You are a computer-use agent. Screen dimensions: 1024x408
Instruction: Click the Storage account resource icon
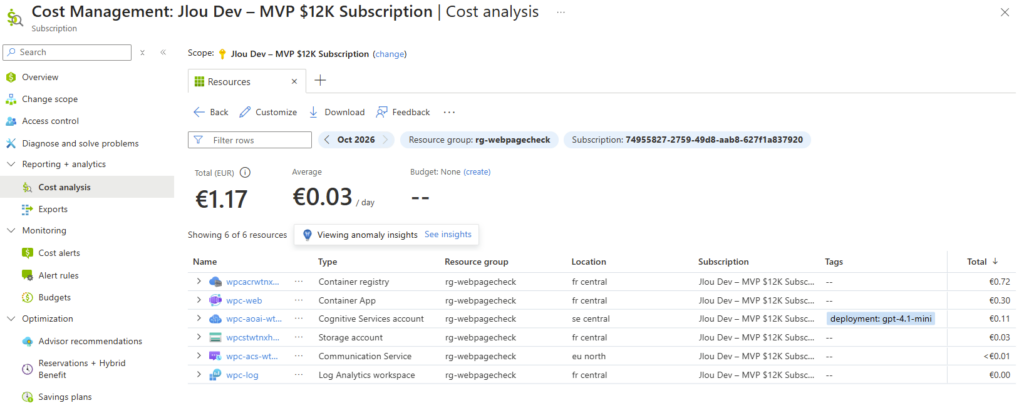pos(216,337)
